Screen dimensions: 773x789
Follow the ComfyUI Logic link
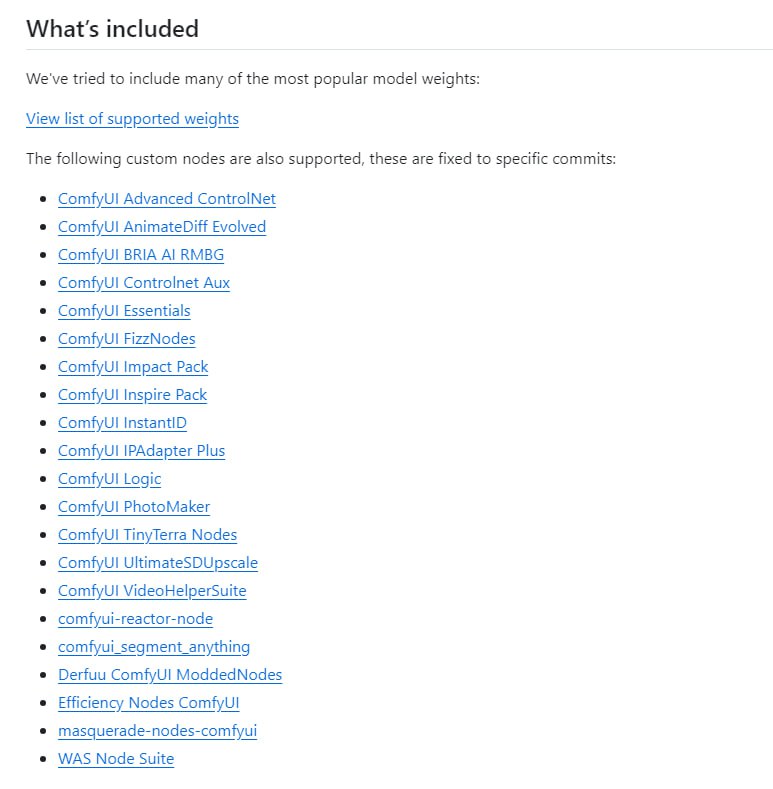pos(109,479)
